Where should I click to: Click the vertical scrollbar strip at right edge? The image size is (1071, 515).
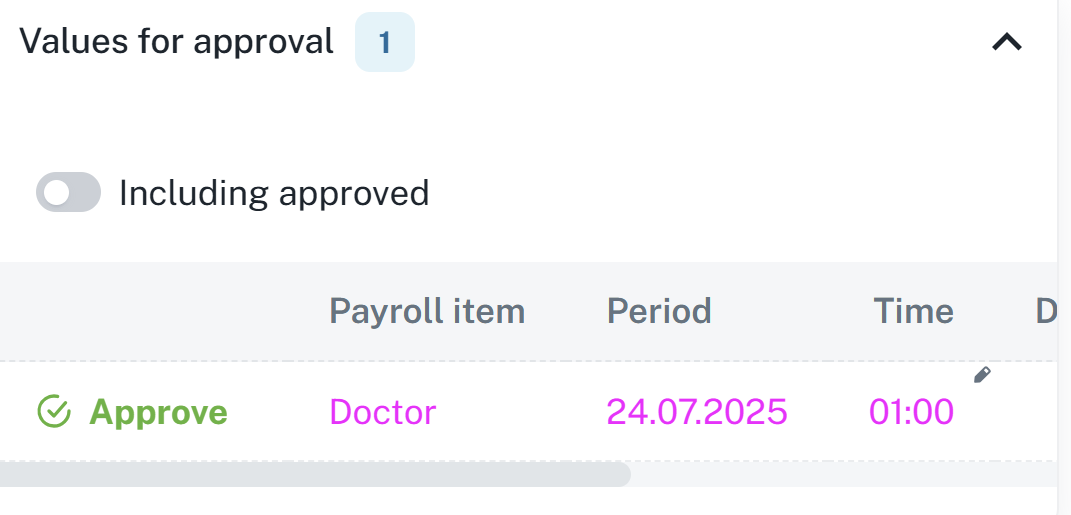[x=1064, y=250]
